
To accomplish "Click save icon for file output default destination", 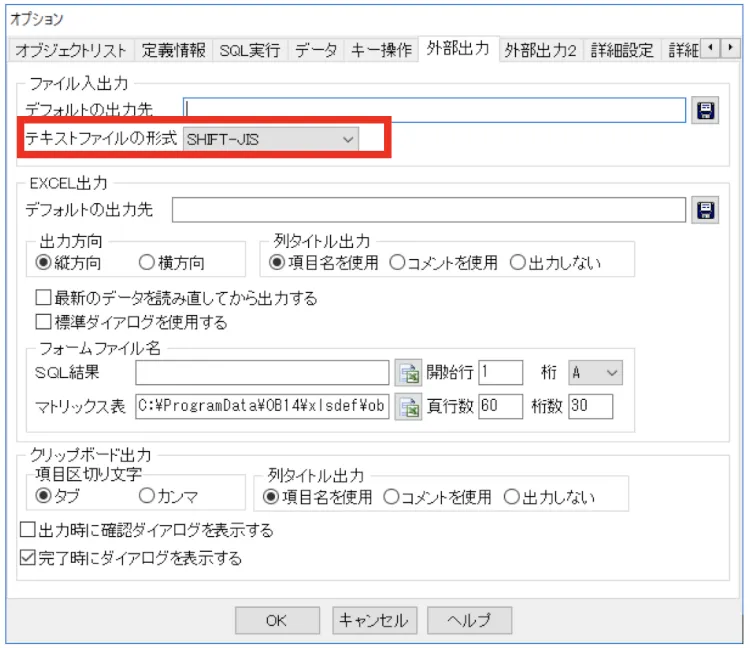I will point(705,111).
